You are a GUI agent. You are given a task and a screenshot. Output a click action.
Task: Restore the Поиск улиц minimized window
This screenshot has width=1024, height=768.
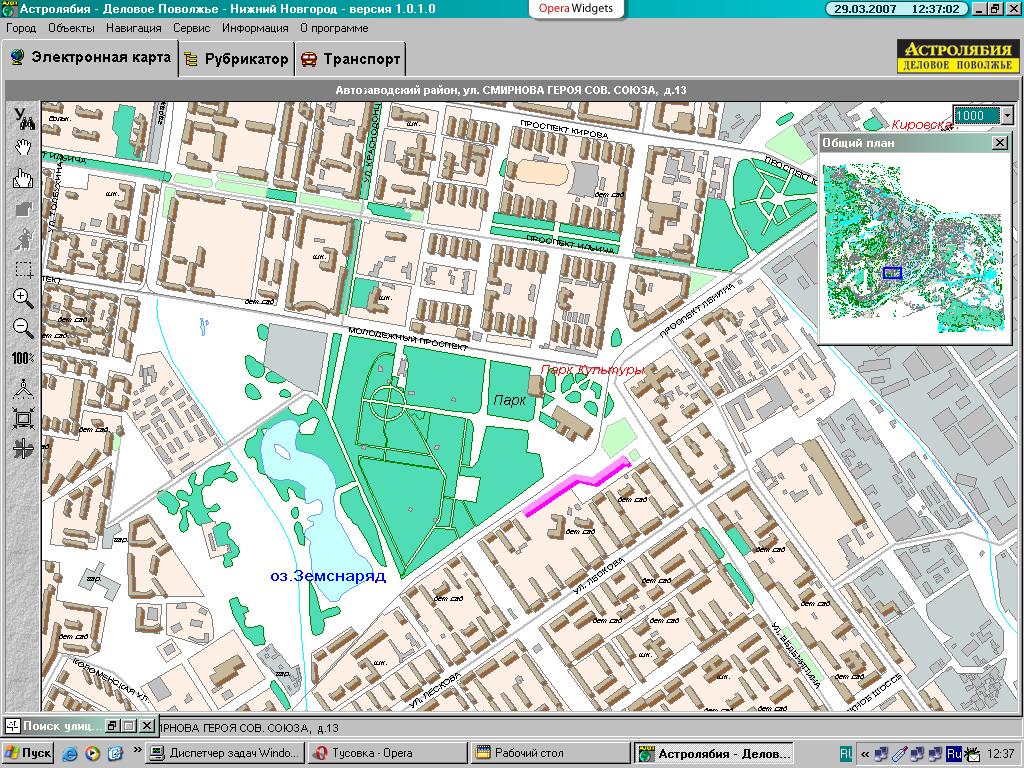pyautogui.click(x=112, y=726)
